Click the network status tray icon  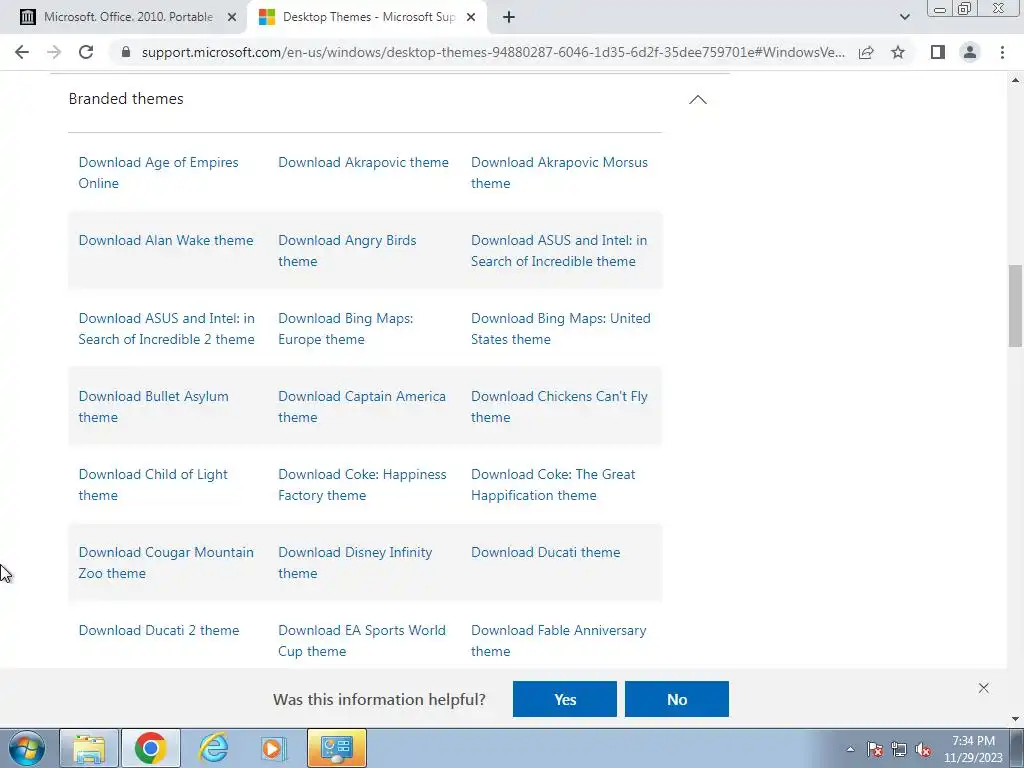[899, 749]
